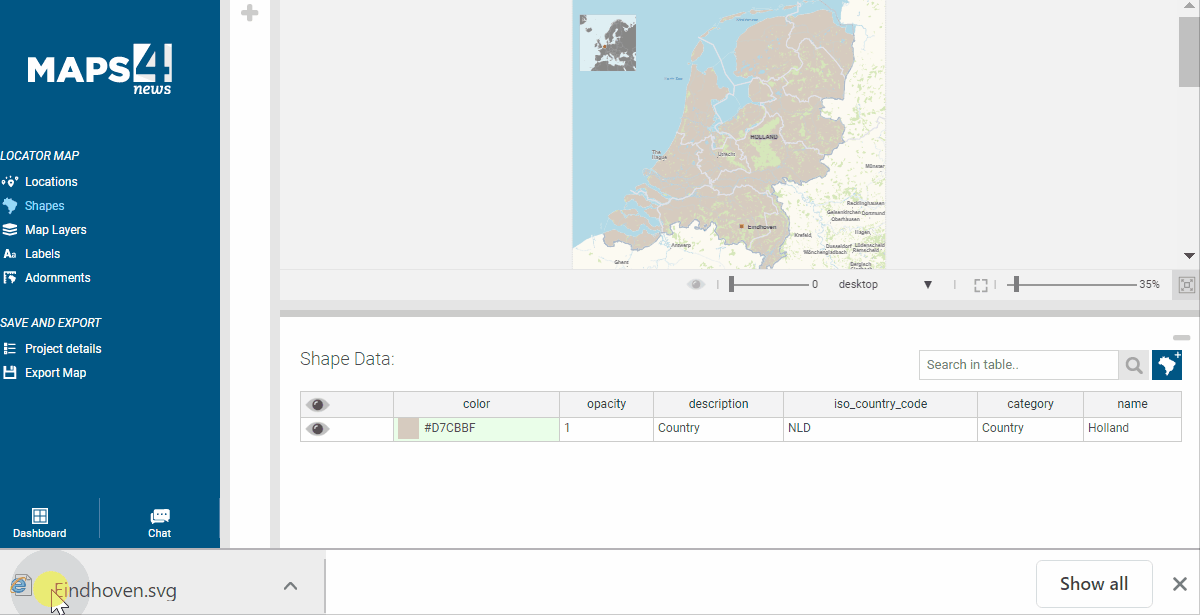Click the Country description cell
1200x615 pixels.
point(718,429)
